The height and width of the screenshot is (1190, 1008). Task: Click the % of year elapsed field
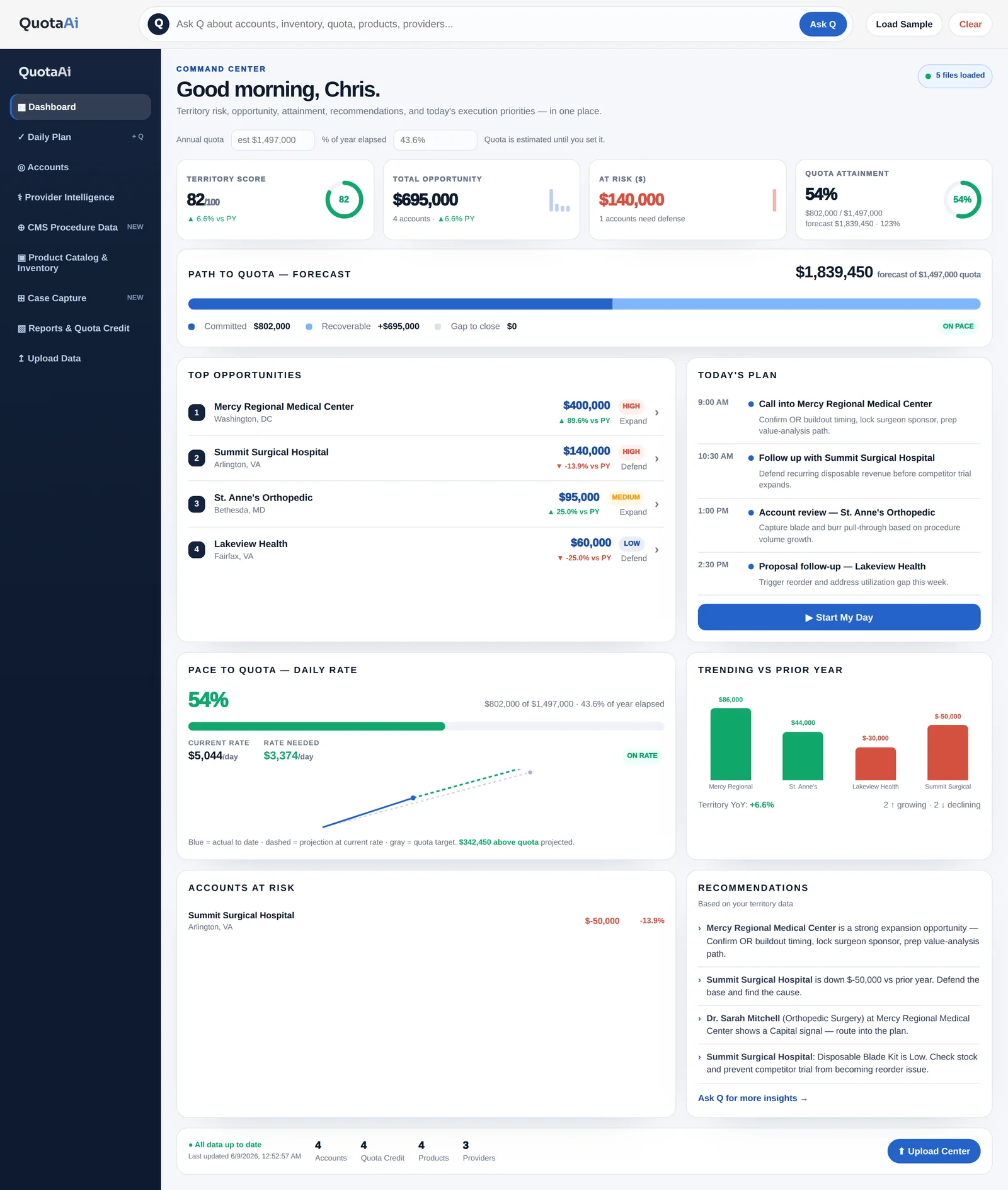[435, 140]
